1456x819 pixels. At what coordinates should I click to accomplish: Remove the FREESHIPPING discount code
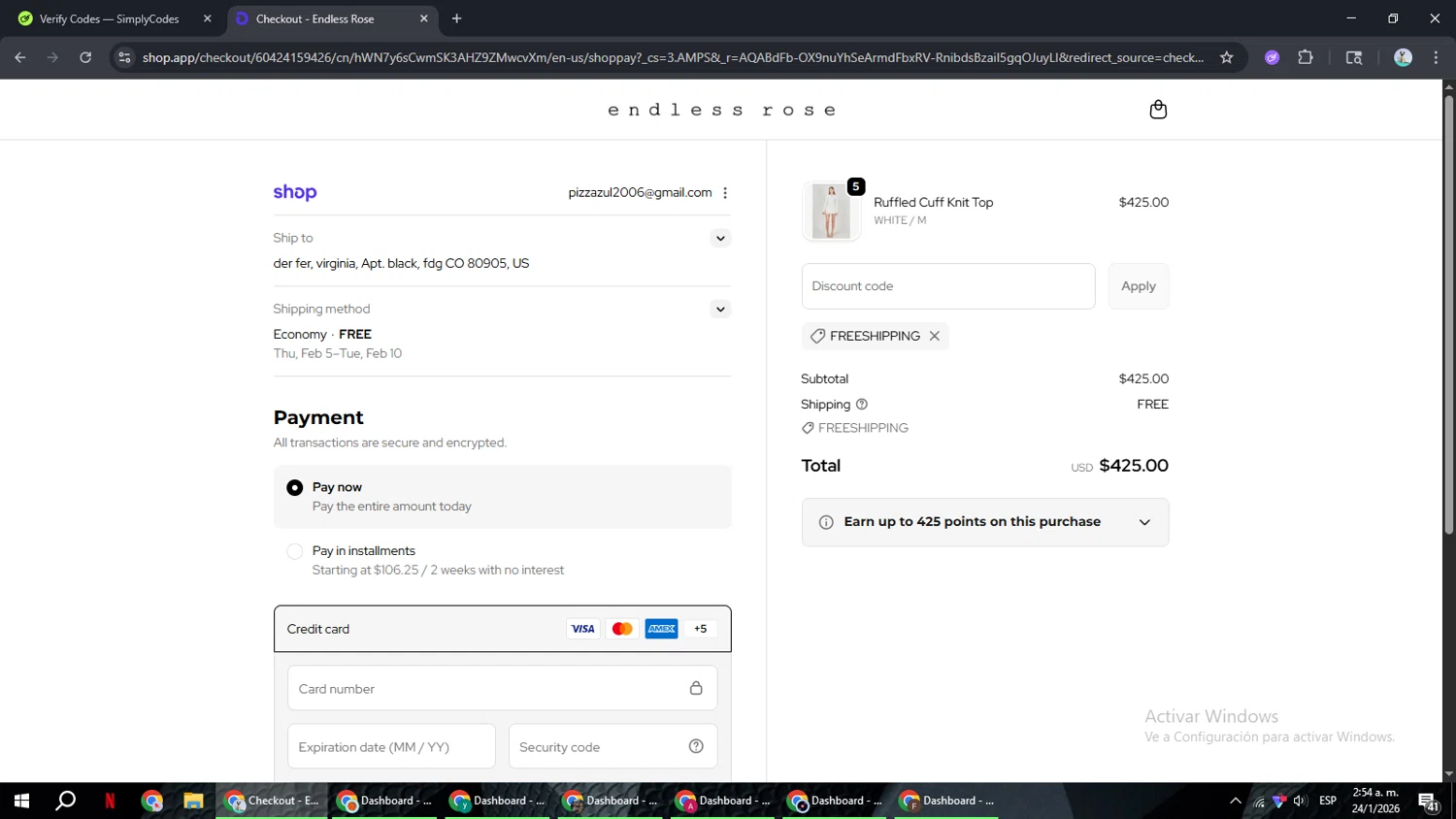point(935,336)
